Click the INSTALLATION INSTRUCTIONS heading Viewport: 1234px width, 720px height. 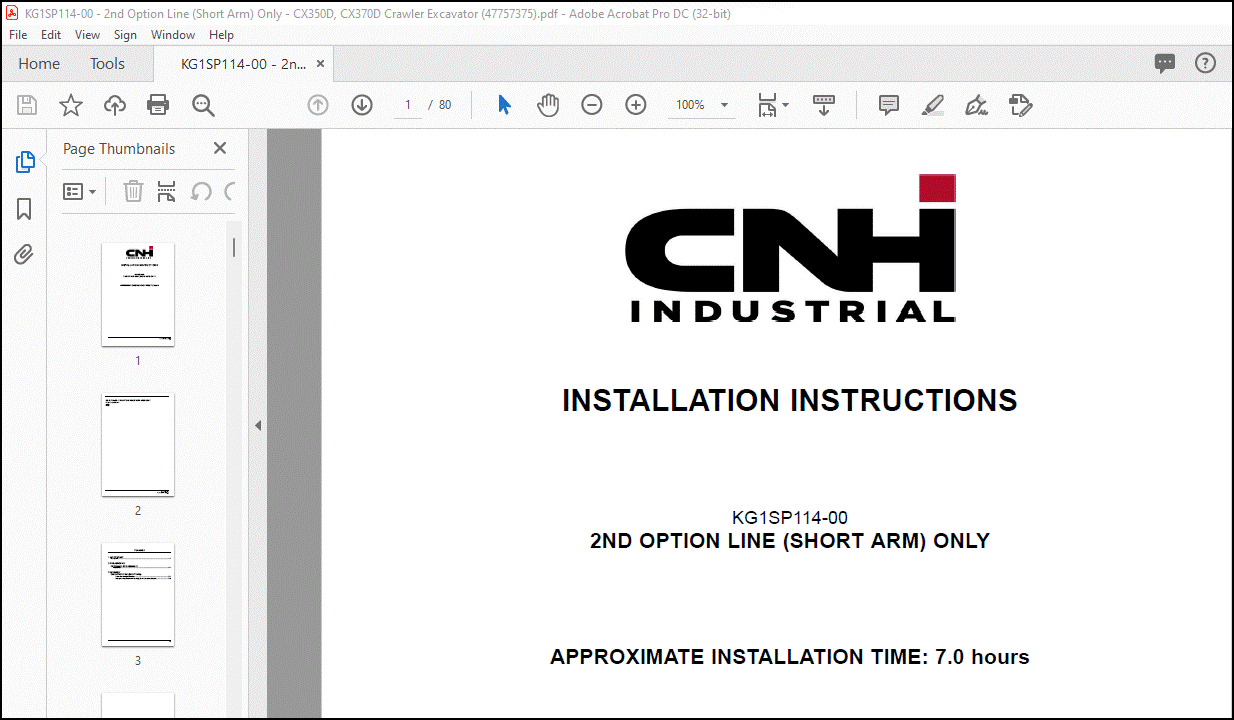pyautogui.click(x=789, y=401)
